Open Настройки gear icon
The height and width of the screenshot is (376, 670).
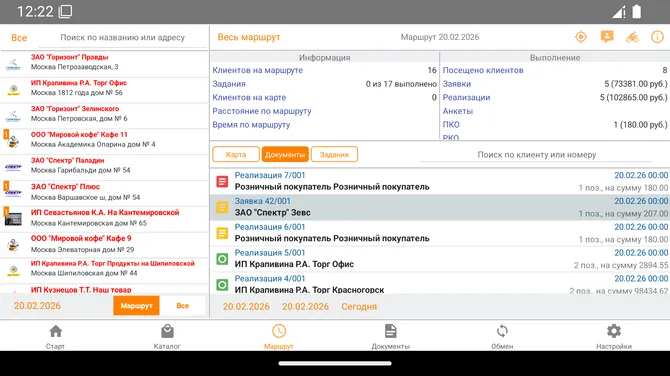click(614, 331)
